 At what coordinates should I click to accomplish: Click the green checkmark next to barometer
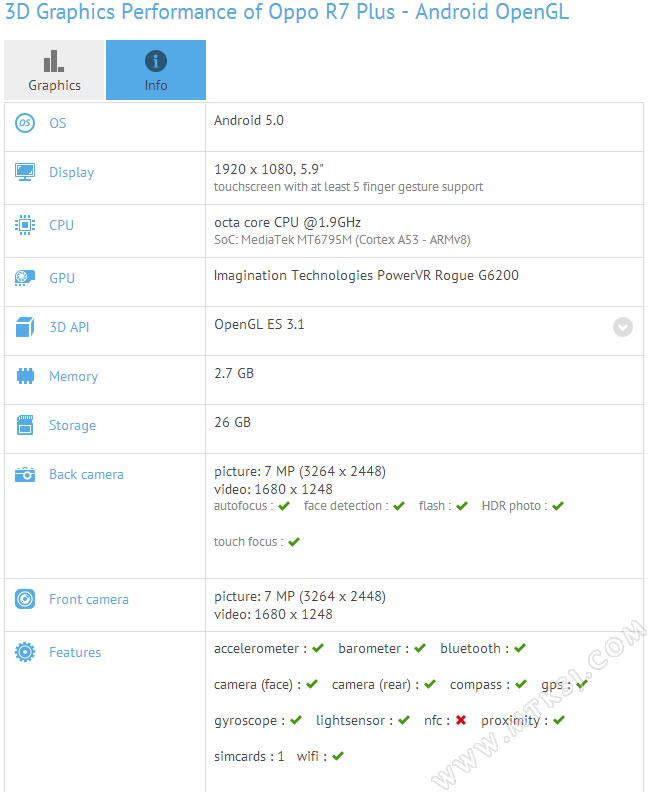click(x=420, y=648)
